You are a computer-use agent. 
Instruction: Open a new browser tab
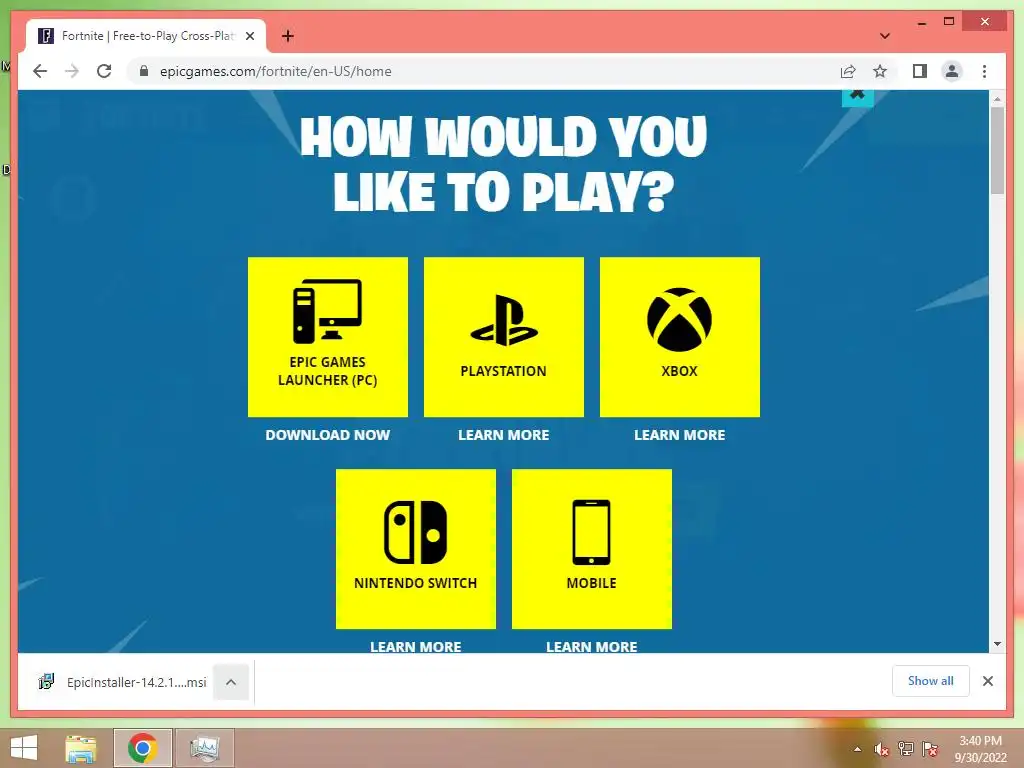pos(288,36)
